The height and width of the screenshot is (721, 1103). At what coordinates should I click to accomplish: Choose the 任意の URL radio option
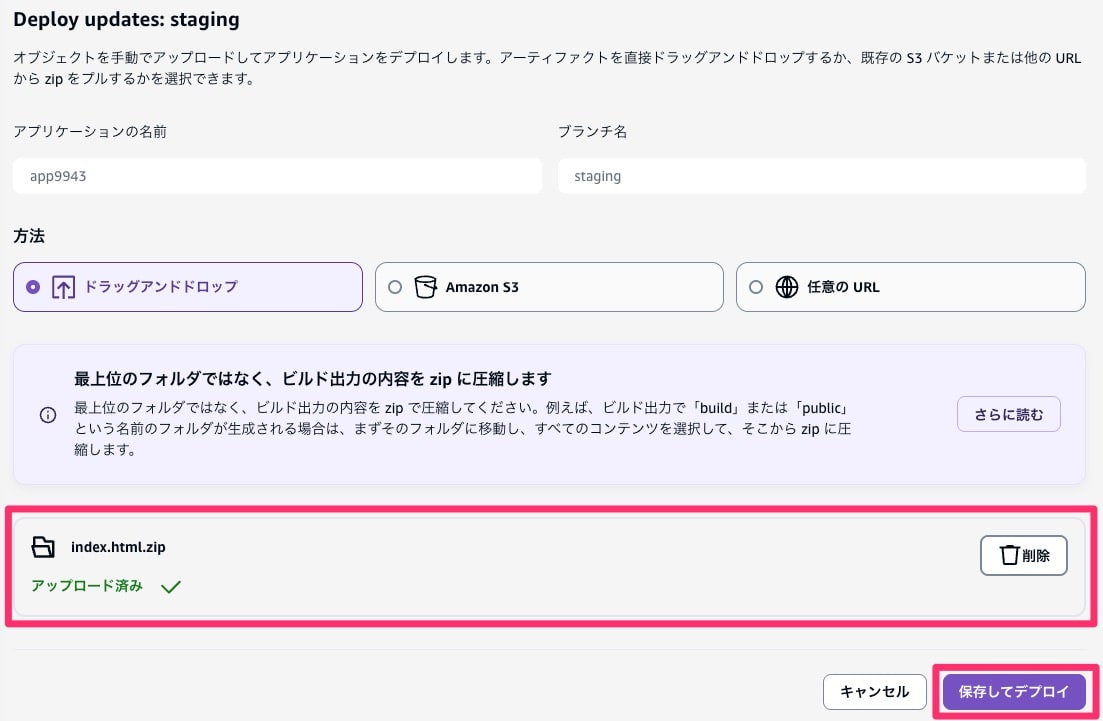(x=756, y=286)
